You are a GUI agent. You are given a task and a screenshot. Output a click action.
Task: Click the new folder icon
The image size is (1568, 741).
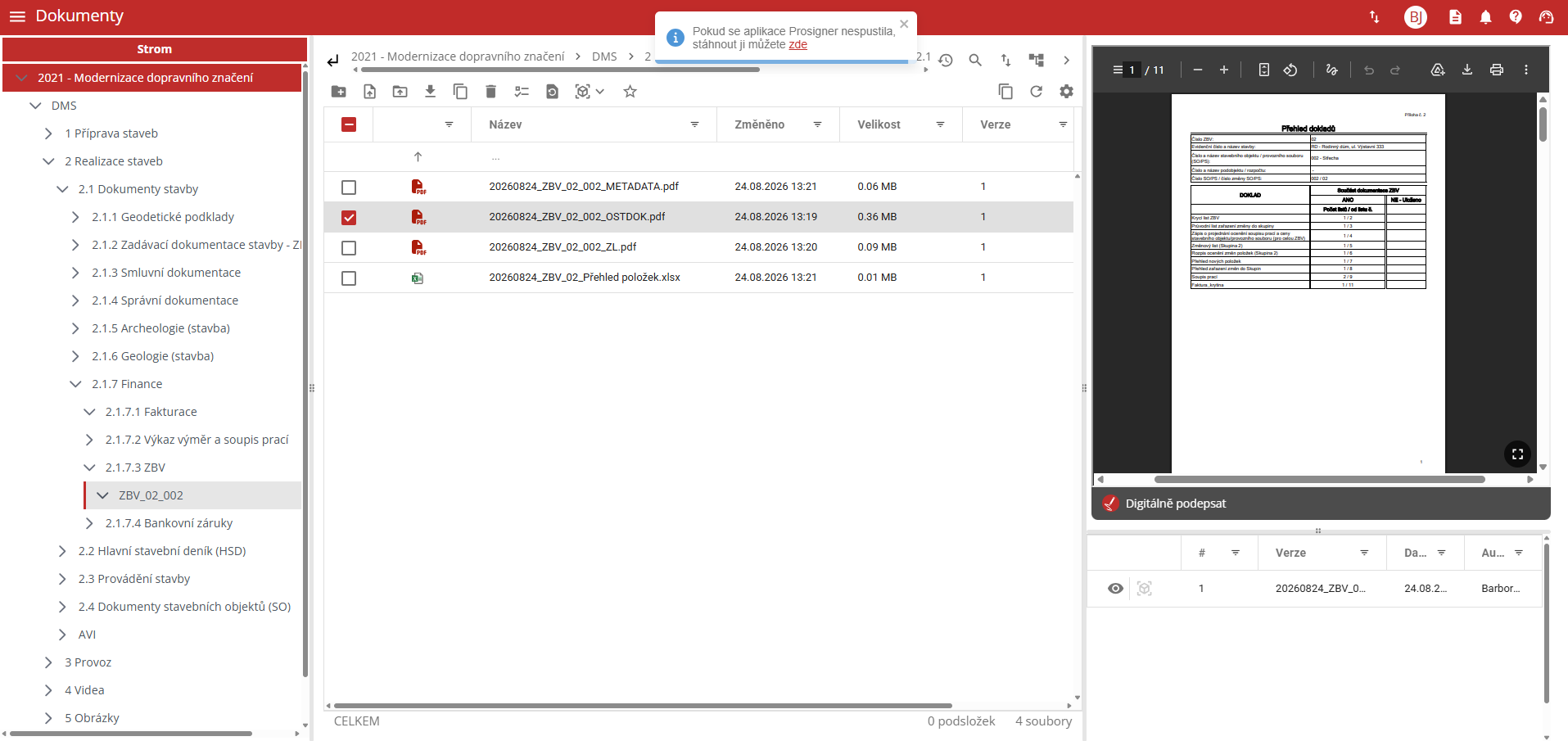click(x=338, y=92)
